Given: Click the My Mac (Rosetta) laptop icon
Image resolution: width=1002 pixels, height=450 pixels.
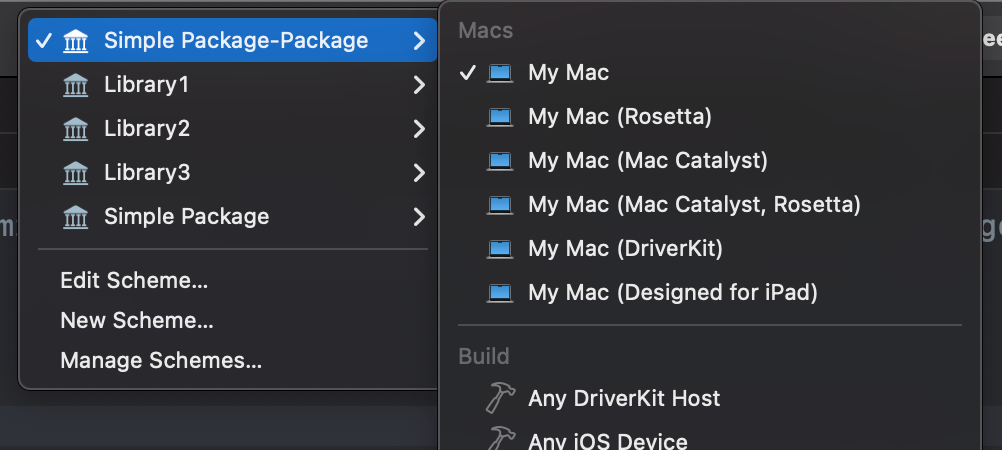Looking at the screenshot, I should pos(499,117).
